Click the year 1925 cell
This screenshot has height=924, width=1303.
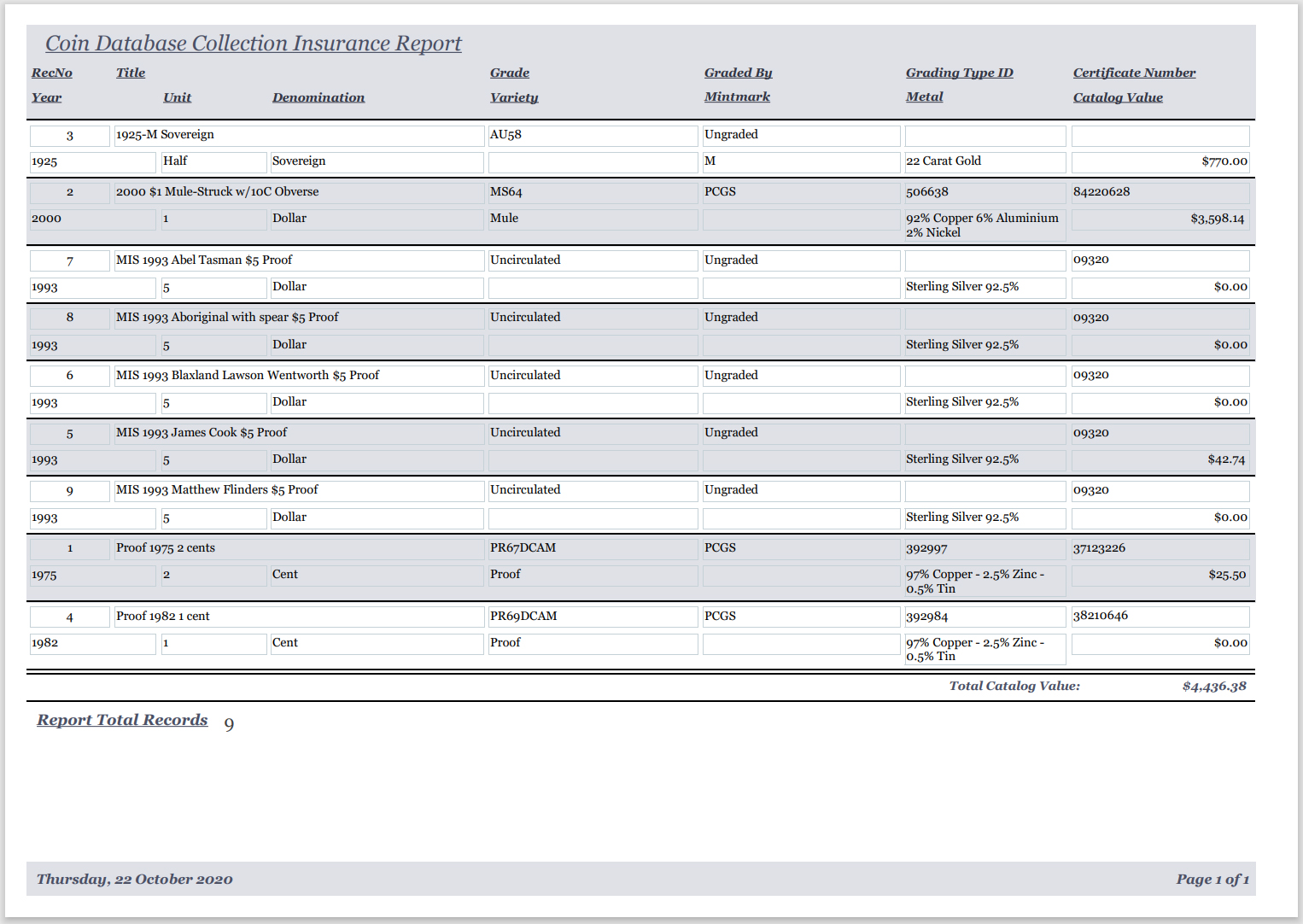pyautogui.click(x=92, y=162)
